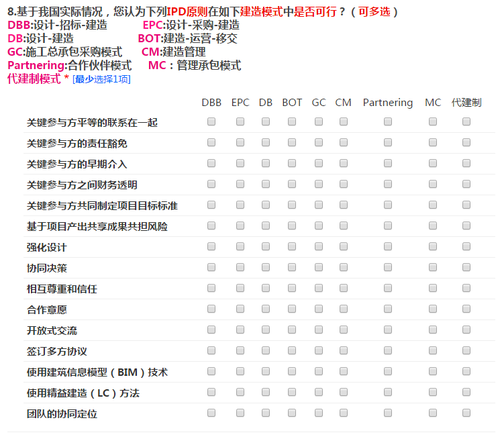Screen dimensions: 500x434
Task: Click the row label 关键参与方的责任豁免
Action: (77, 143)
